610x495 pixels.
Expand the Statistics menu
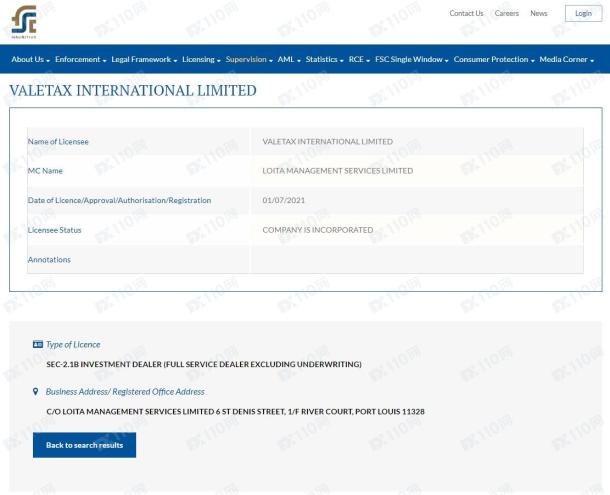pyautogui.click(x=324, y=60)
